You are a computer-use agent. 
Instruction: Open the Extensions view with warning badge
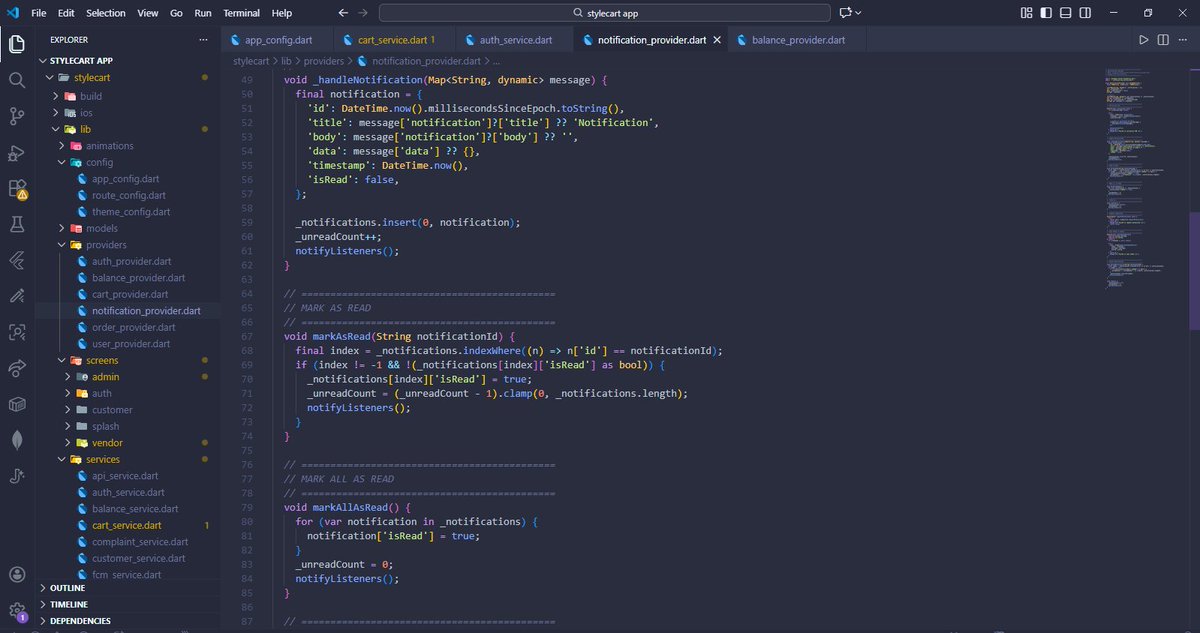click(x=17, y=189)
